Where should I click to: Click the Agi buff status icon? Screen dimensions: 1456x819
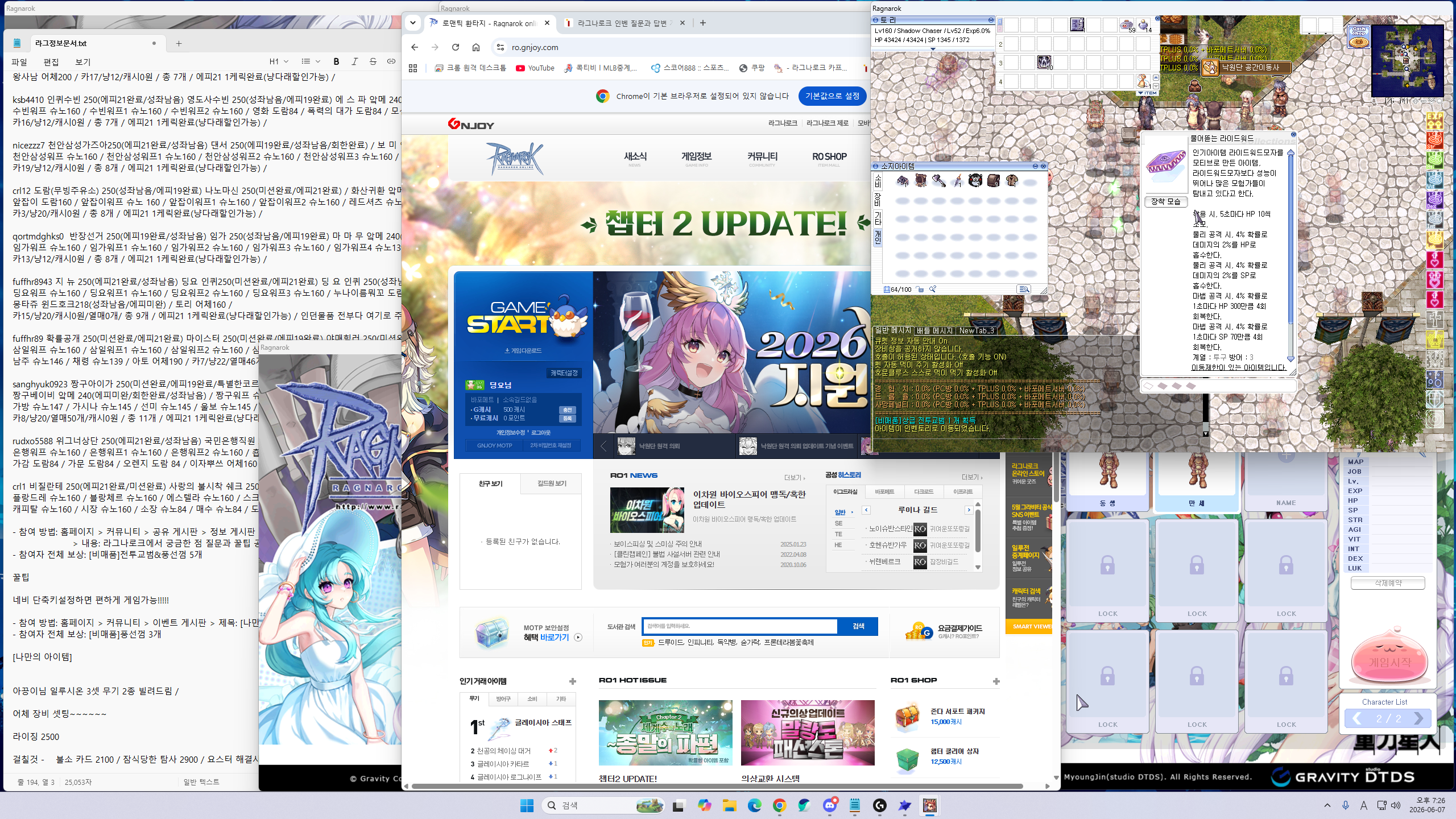[x=1434, y=160]
